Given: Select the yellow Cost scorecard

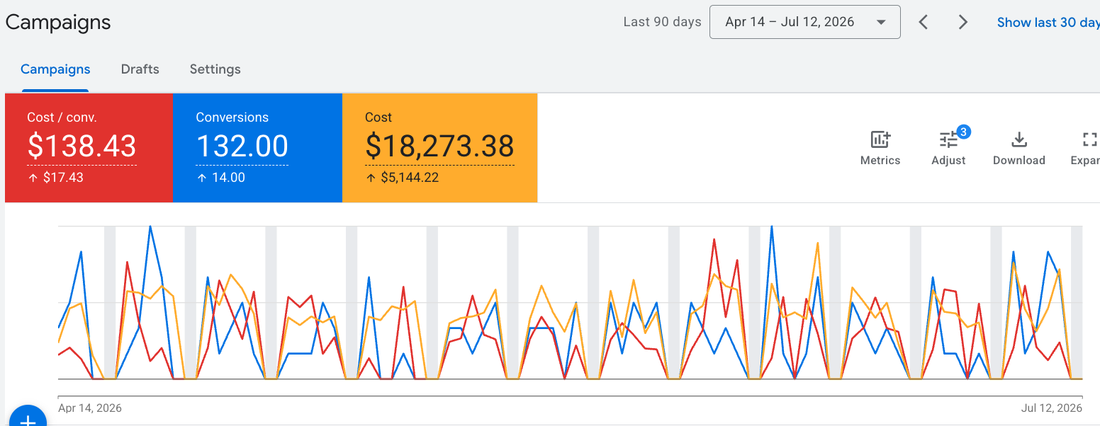Looking at the screenshot, I should (440, 148).
